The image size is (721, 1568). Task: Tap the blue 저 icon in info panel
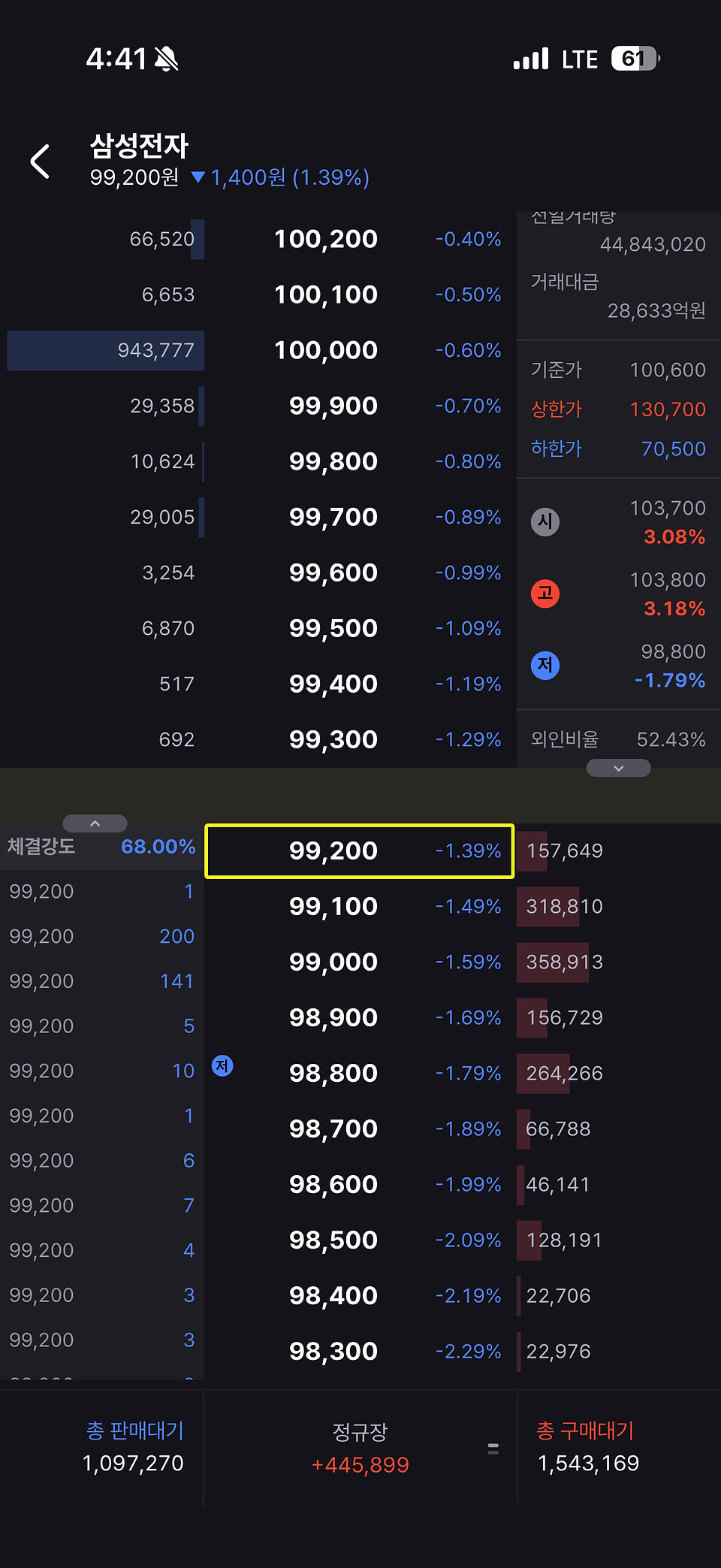point(545,665)
